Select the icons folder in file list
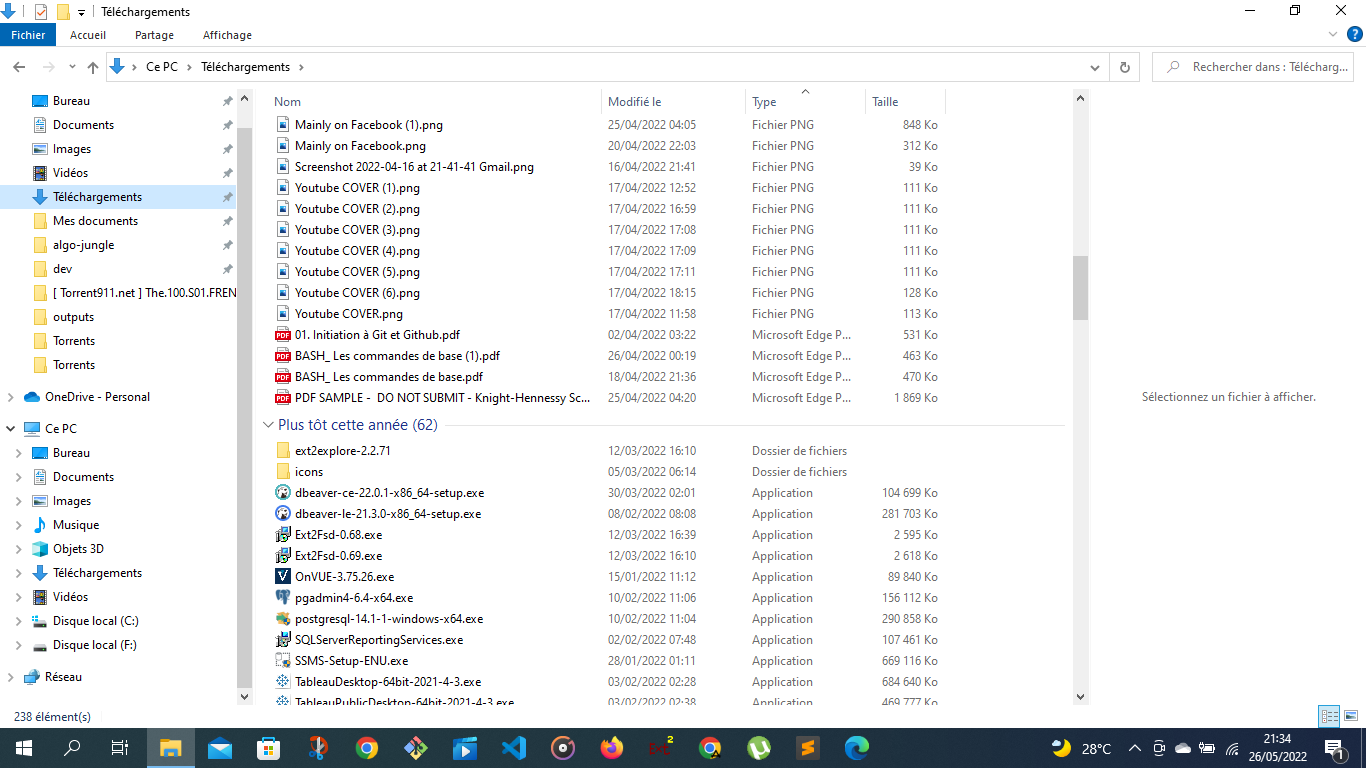1366x768 pixels. point(309,472)
